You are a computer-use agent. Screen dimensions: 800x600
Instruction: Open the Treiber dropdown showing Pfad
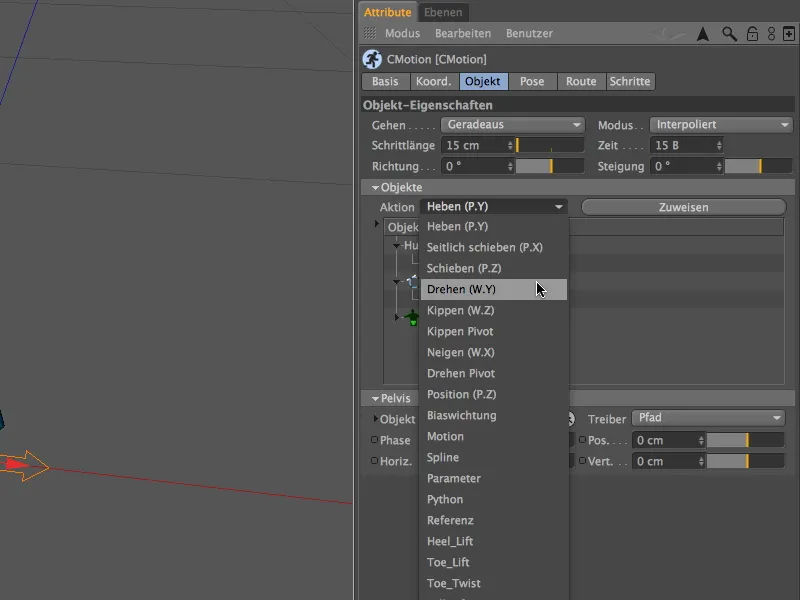coord(708,418)
